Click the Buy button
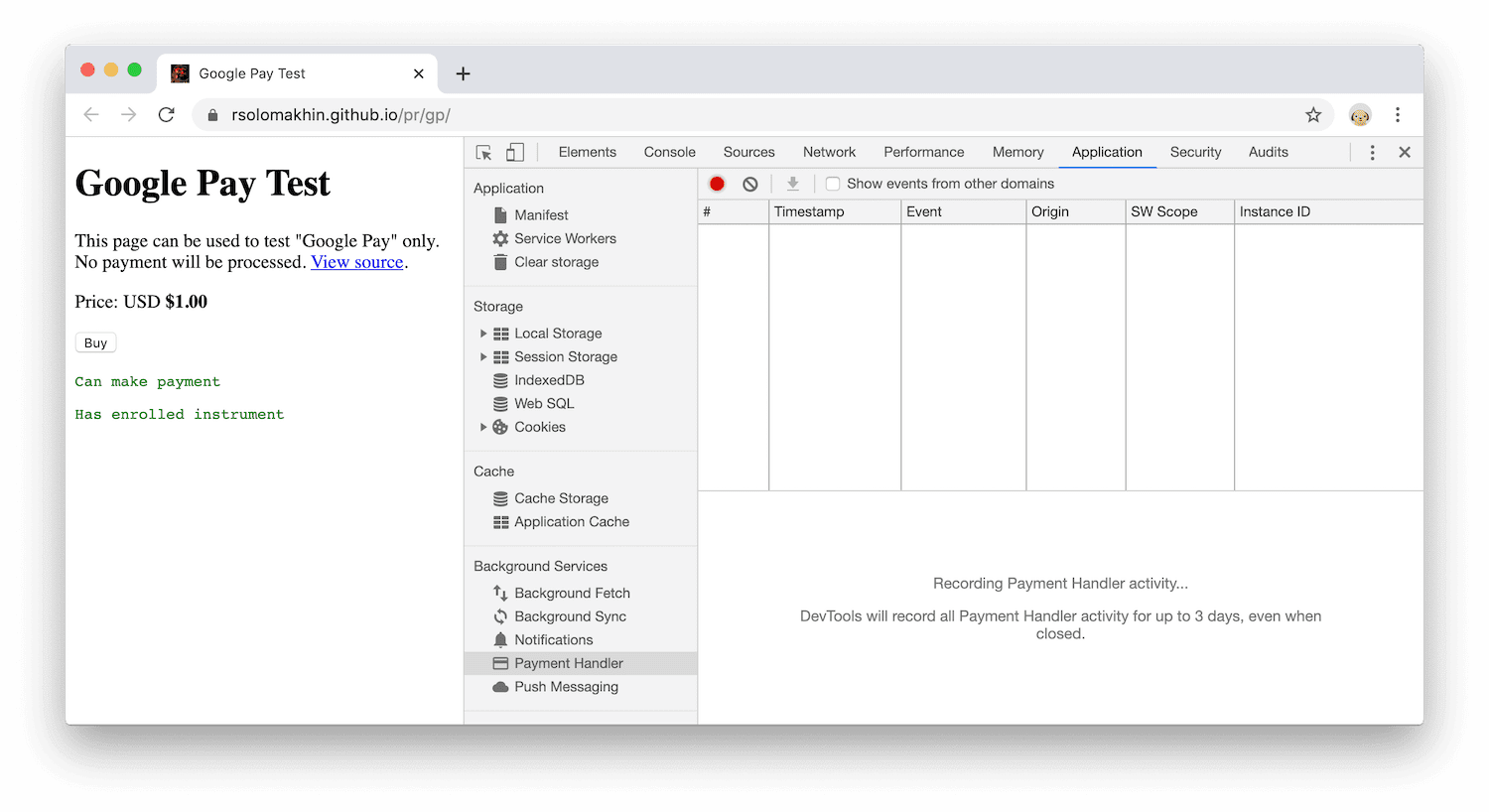The width and height of the screenshot is (1489, 812). [94, 341]
